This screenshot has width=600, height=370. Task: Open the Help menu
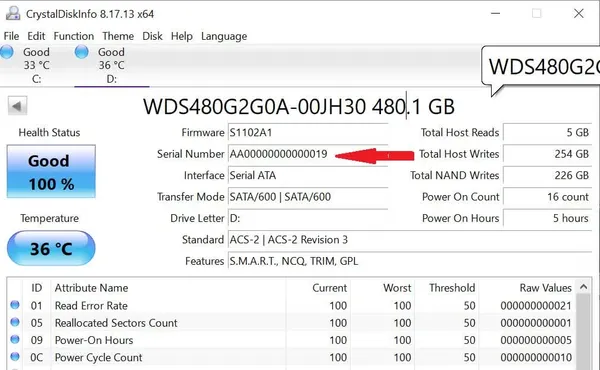181,36
